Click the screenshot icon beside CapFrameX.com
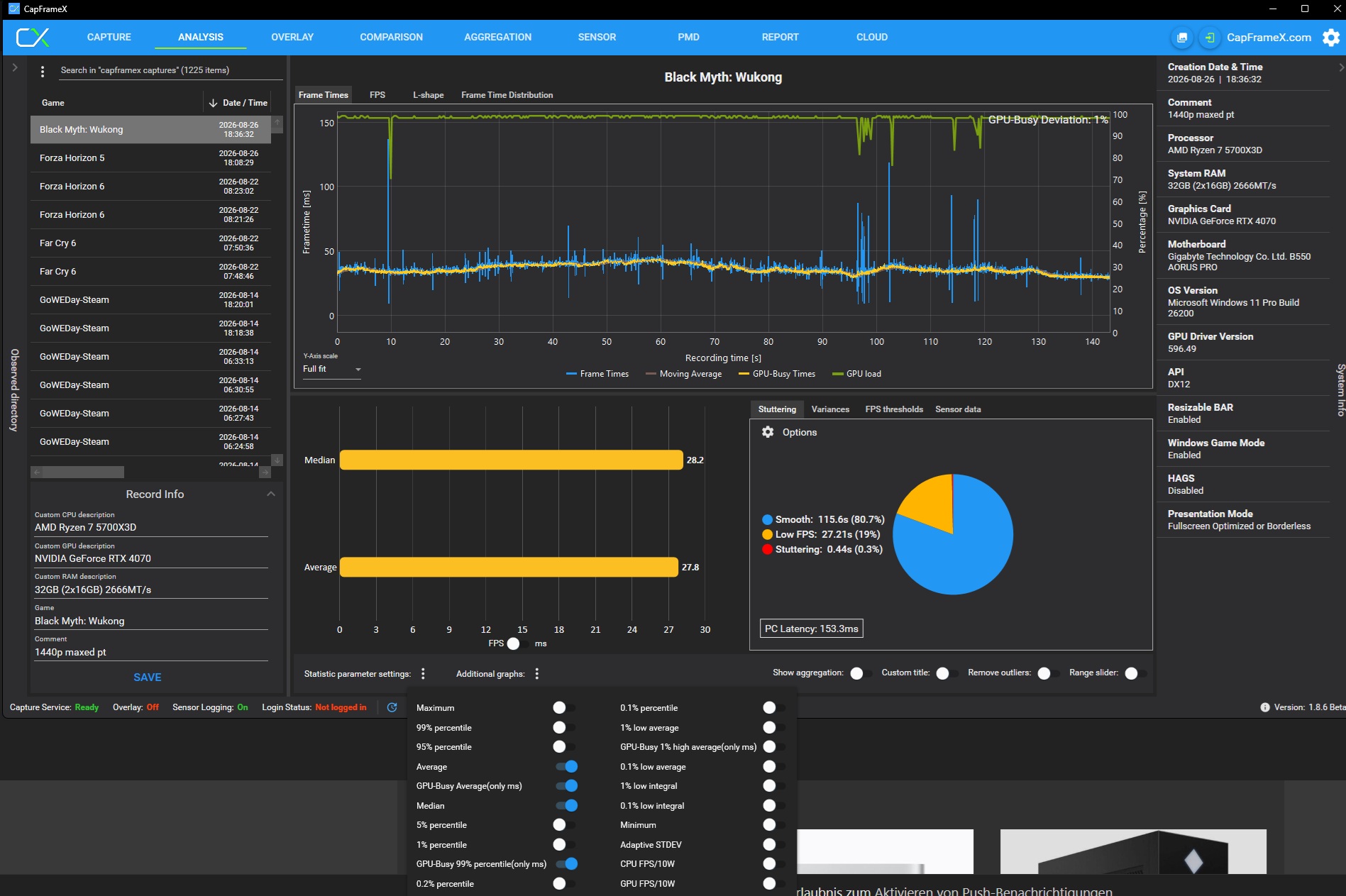Viewport: 1346px width, 896px height. click(x=1182, y=38)
